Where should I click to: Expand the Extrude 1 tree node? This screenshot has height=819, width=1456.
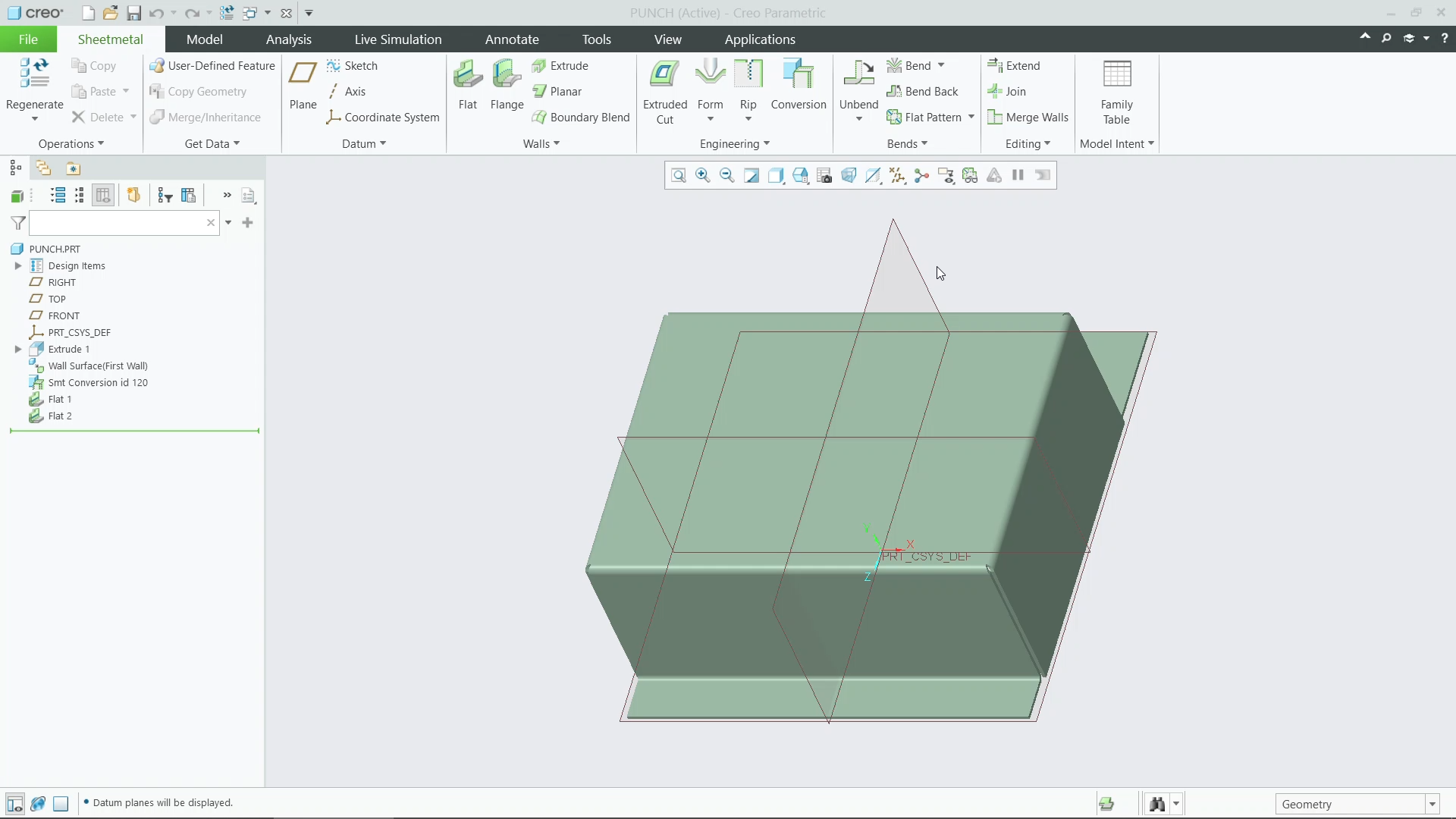click(x=17, y=349)
